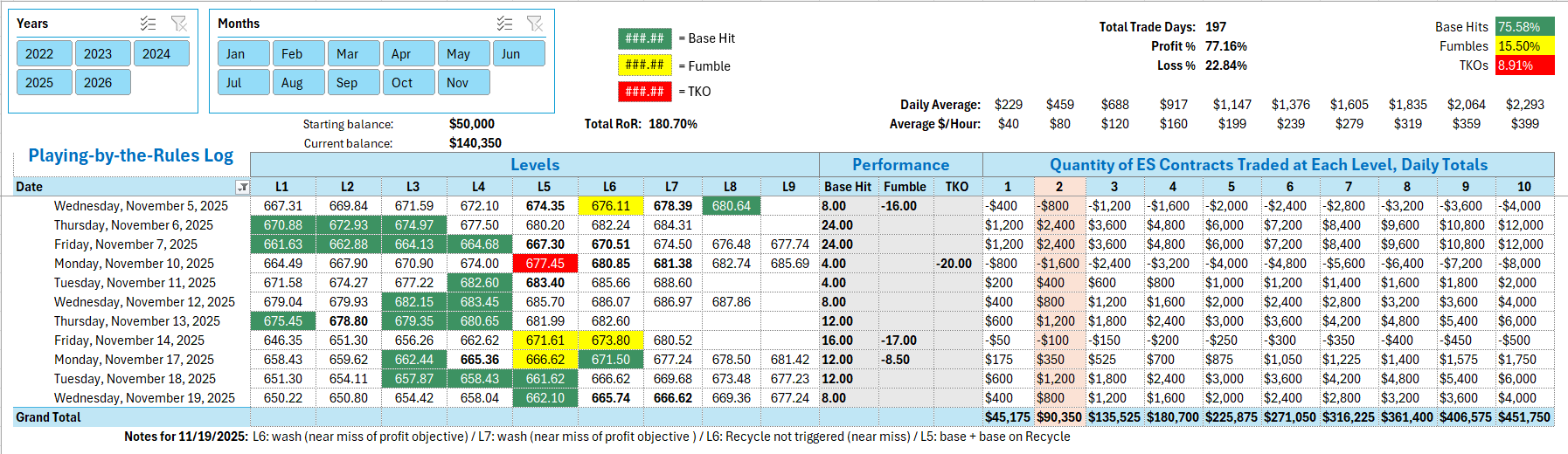The width and height of the screenshot is (1568, 454).
Task: Enable multi-select in the Months slicer
Action: point(504,24)
